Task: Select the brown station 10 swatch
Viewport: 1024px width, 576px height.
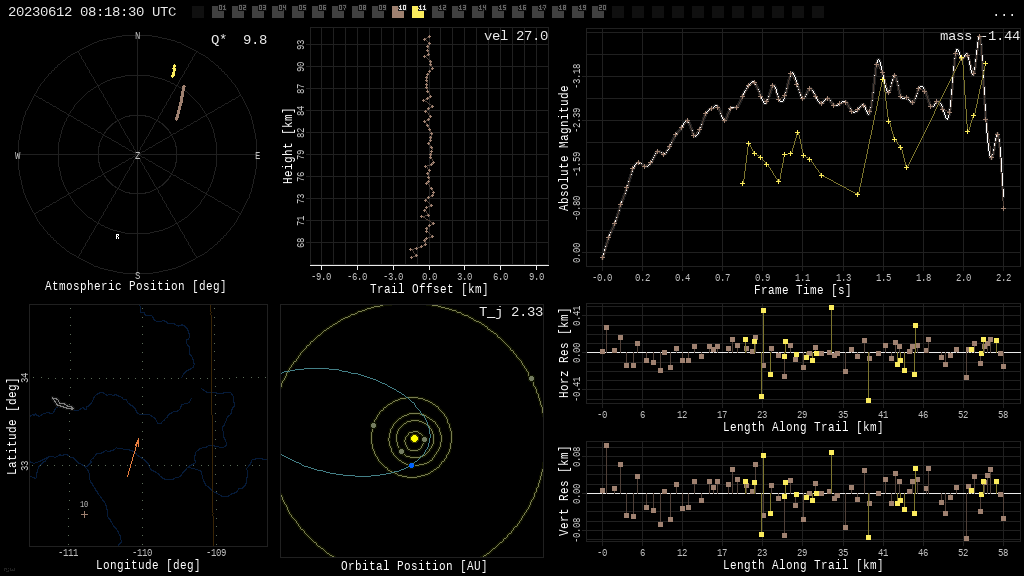Action: (x=398, y=12)
